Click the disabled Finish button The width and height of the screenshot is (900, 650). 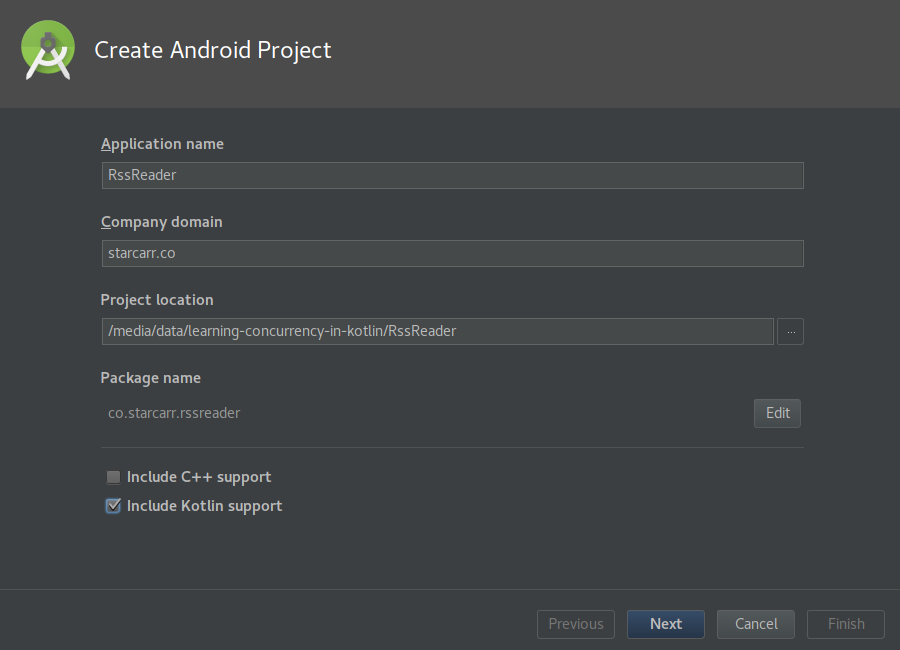coord(846,624)
